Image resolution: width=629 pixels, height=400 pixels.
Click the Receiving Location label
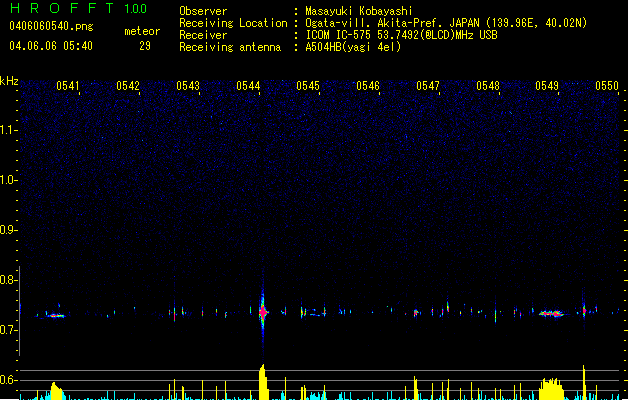coord(233,23)
